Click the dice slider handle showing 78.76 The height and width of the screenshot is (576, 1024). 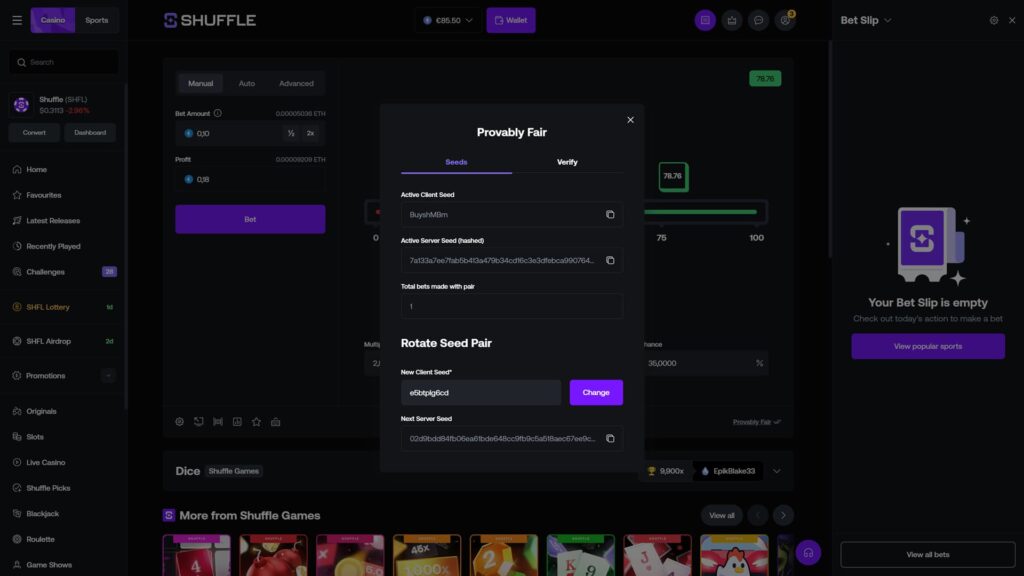(673, 176)
